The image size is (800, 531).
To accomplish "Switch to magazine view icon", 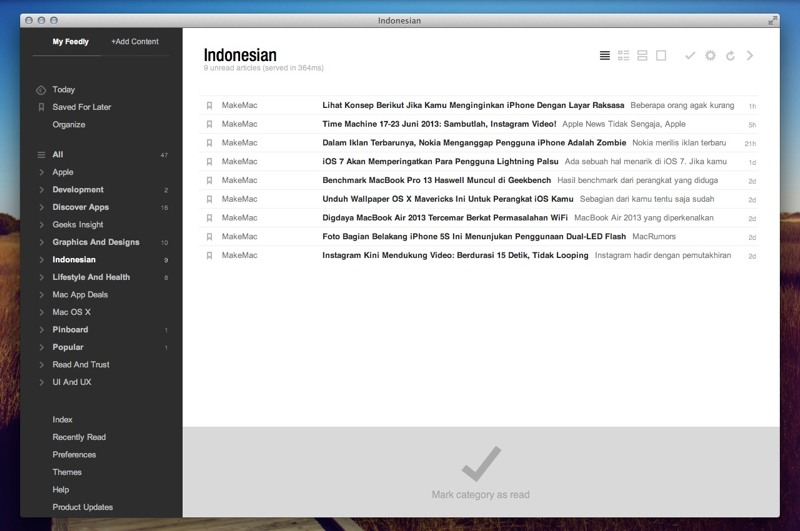I will click(x=623, y=56).
